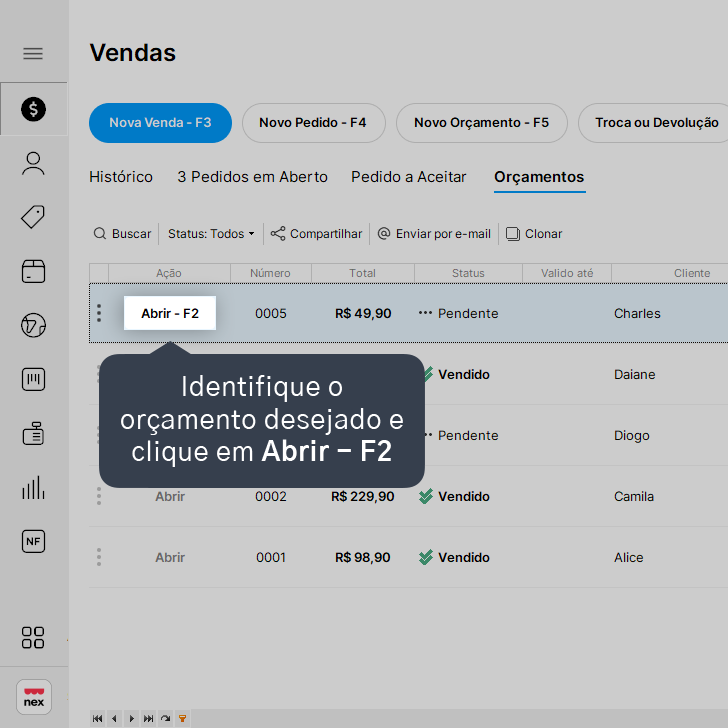
Task: Click next page arrow in footer
Action: pos(132,719)
